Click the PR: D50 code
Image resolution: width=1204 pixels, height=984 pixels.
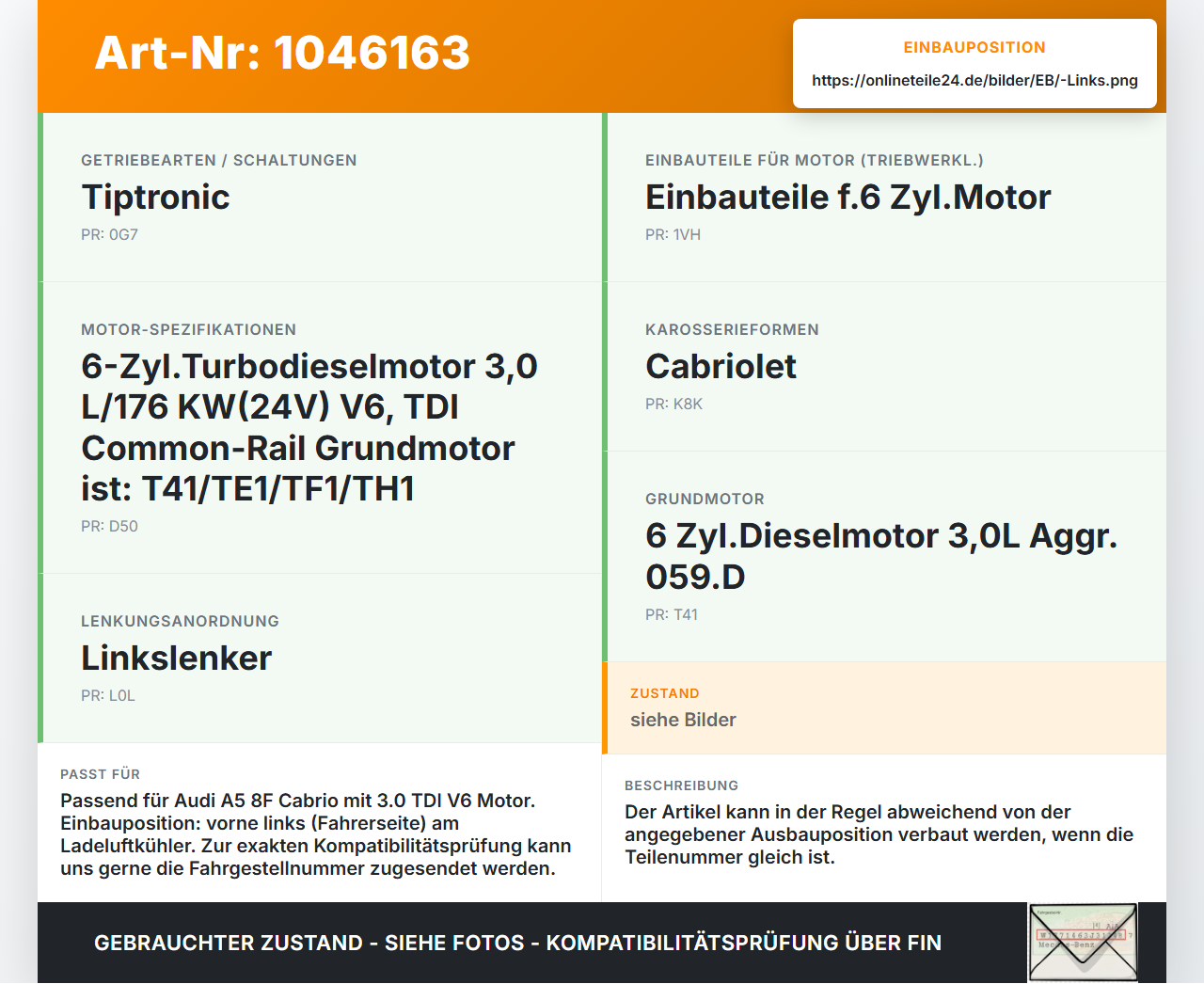[x=109, y=526]
